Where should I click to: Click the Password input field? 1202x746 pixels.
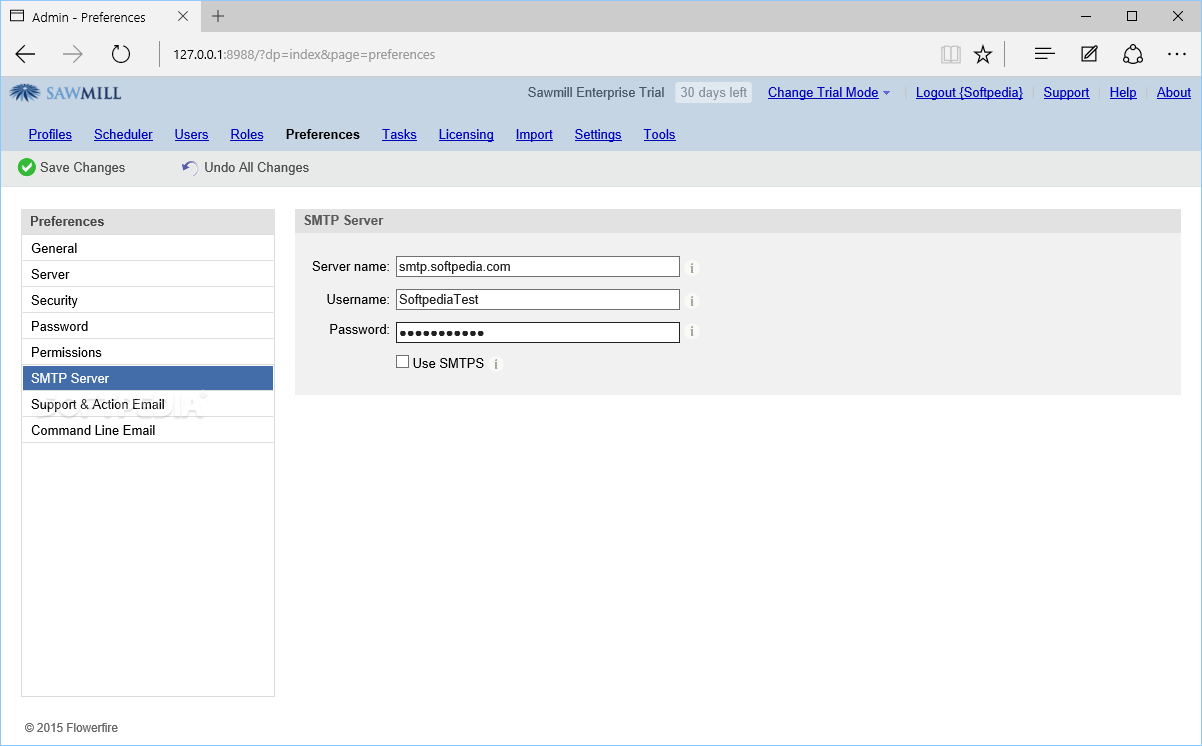(x=538, y=332)
